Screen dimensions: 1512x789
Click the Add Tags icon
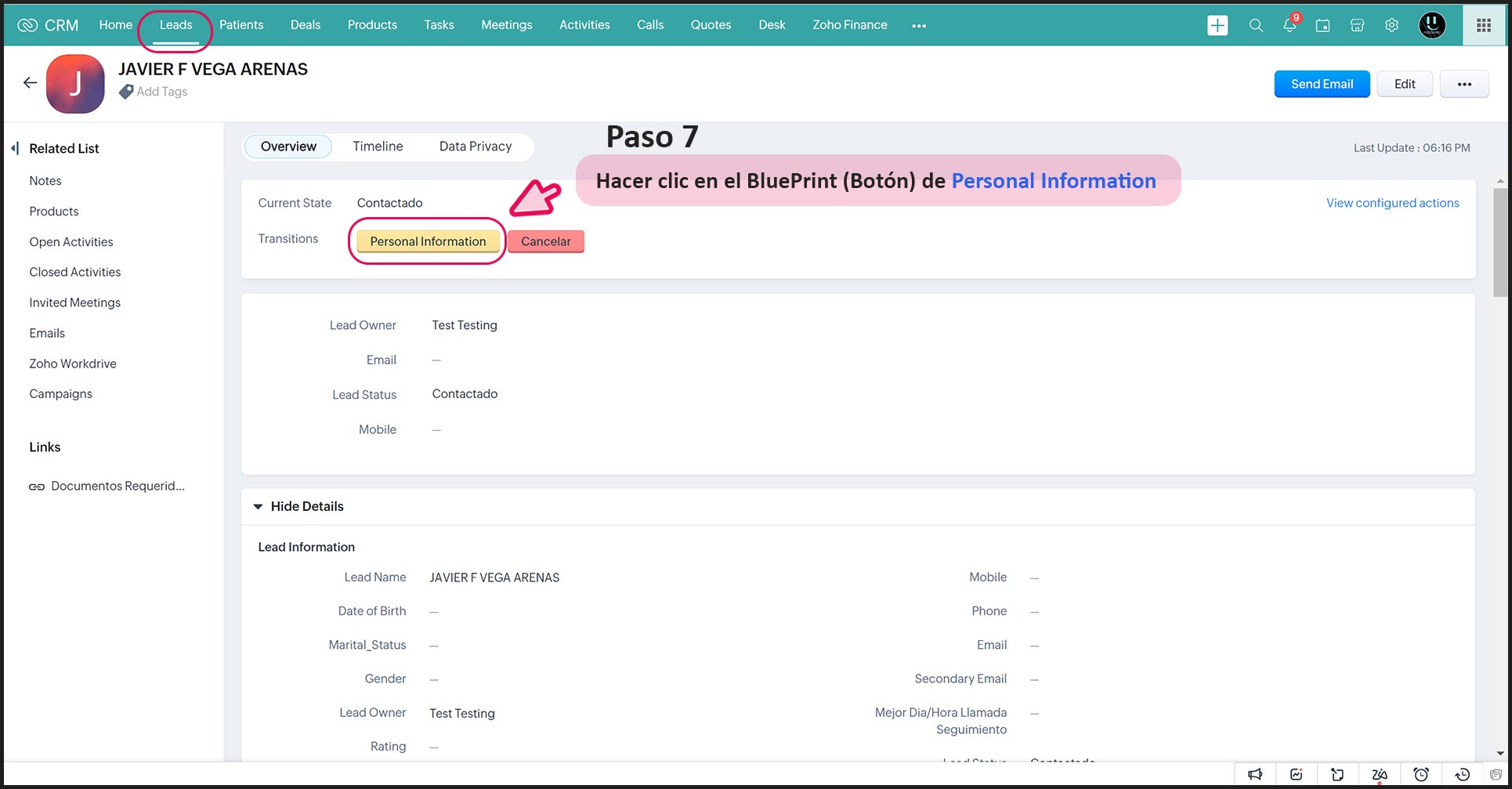(126, 92)
